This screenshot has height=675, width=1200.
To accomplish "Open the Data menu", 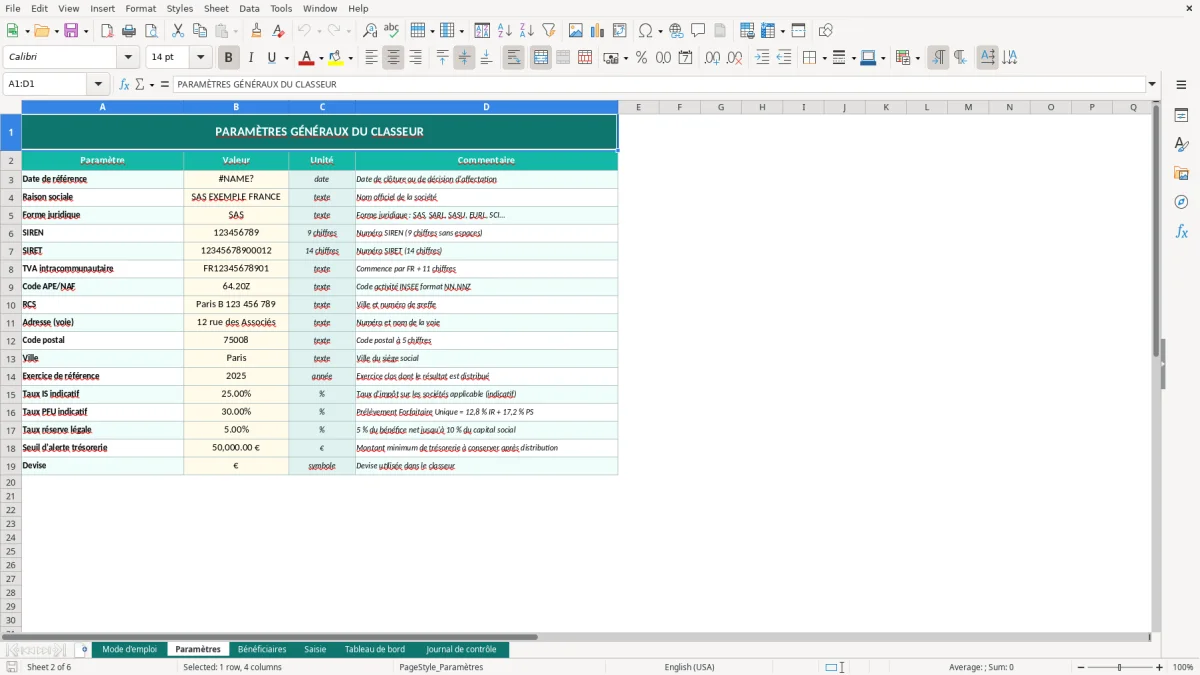I will (249, 8).
